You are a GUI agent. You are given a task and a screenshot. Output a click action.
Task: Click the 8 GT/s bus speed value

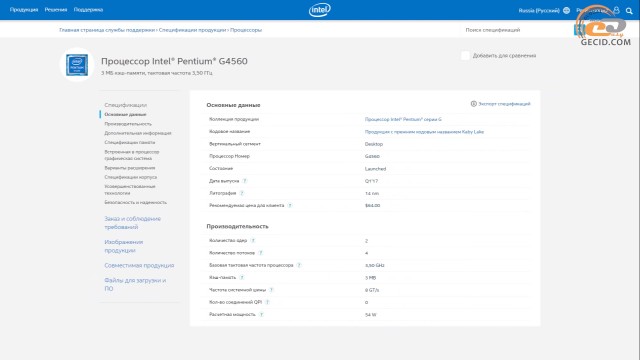click(372, 290)
